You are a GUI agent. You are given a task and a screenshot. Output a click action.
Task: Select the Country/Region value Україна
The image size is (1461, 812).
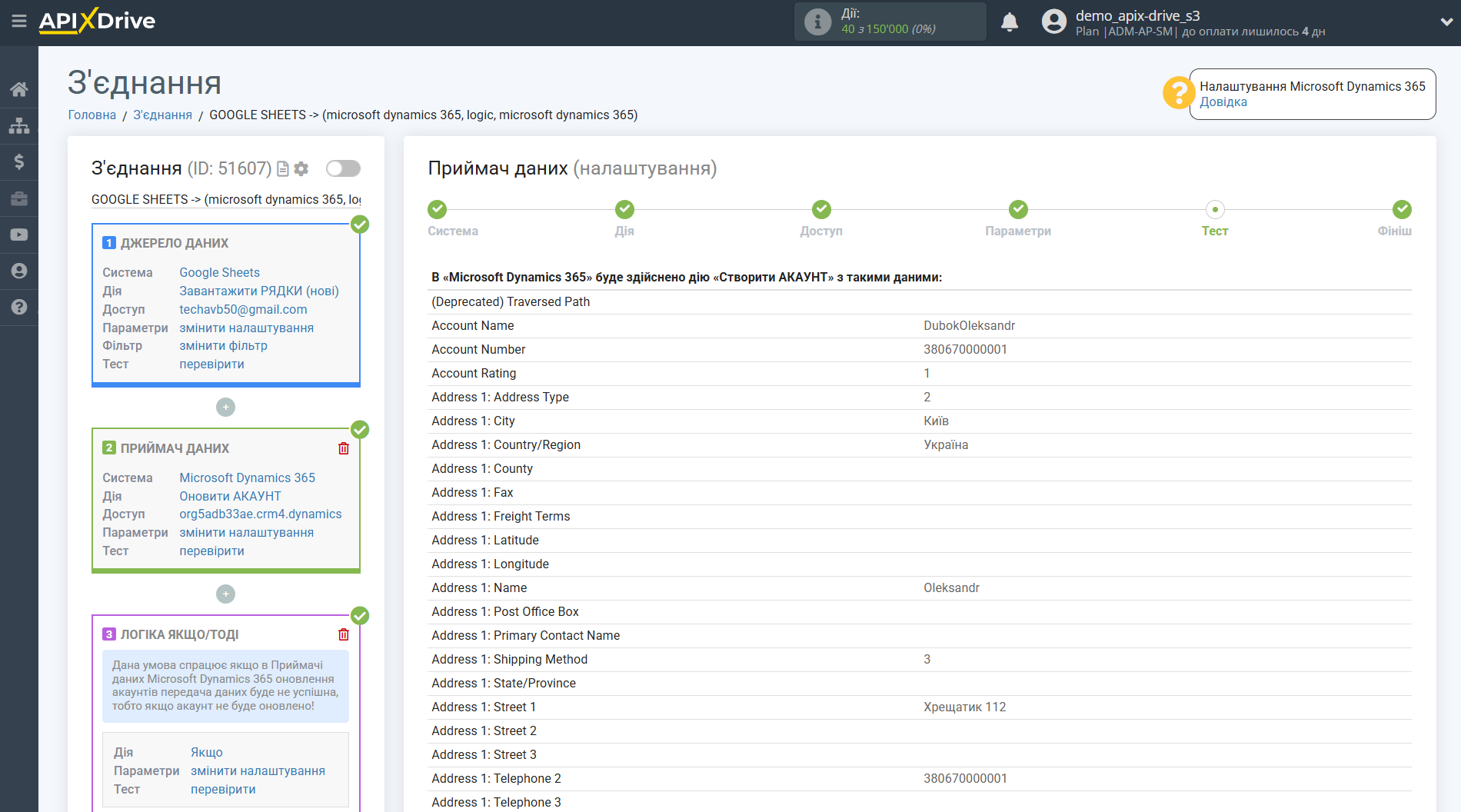coord(946,445)
